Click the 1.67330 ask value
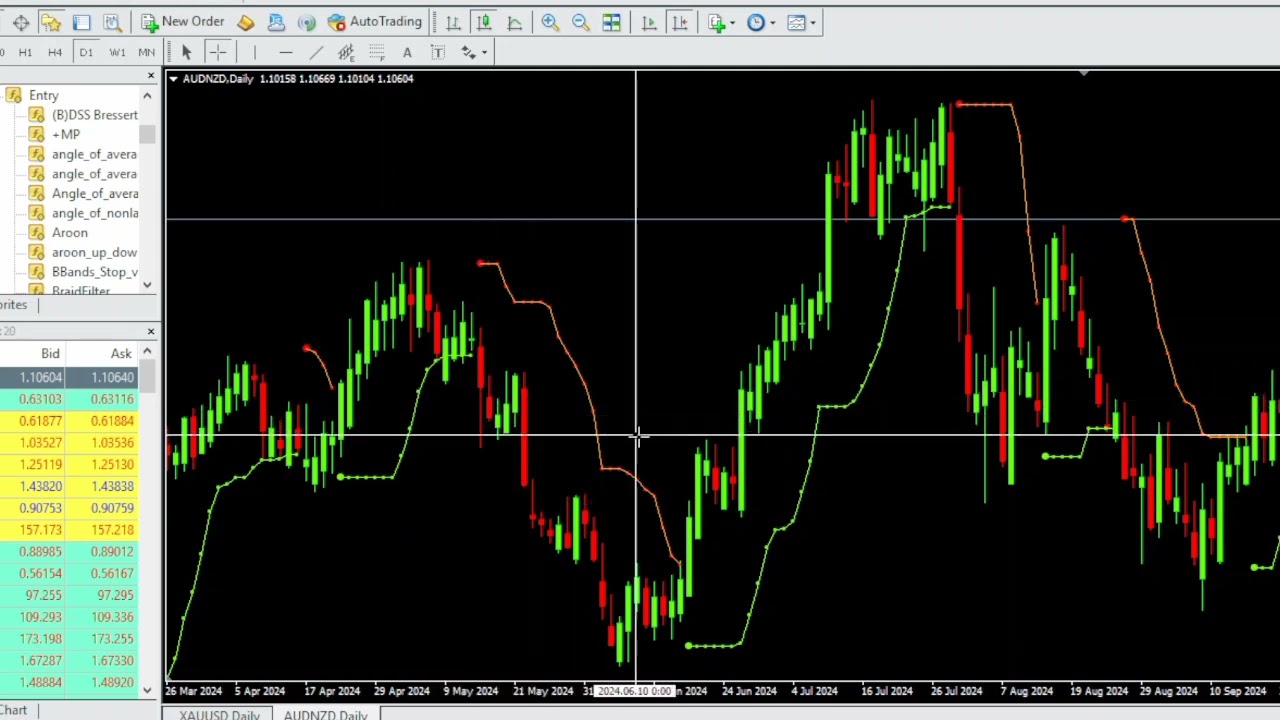The image size is (1280, 720). tap(112, 661)
